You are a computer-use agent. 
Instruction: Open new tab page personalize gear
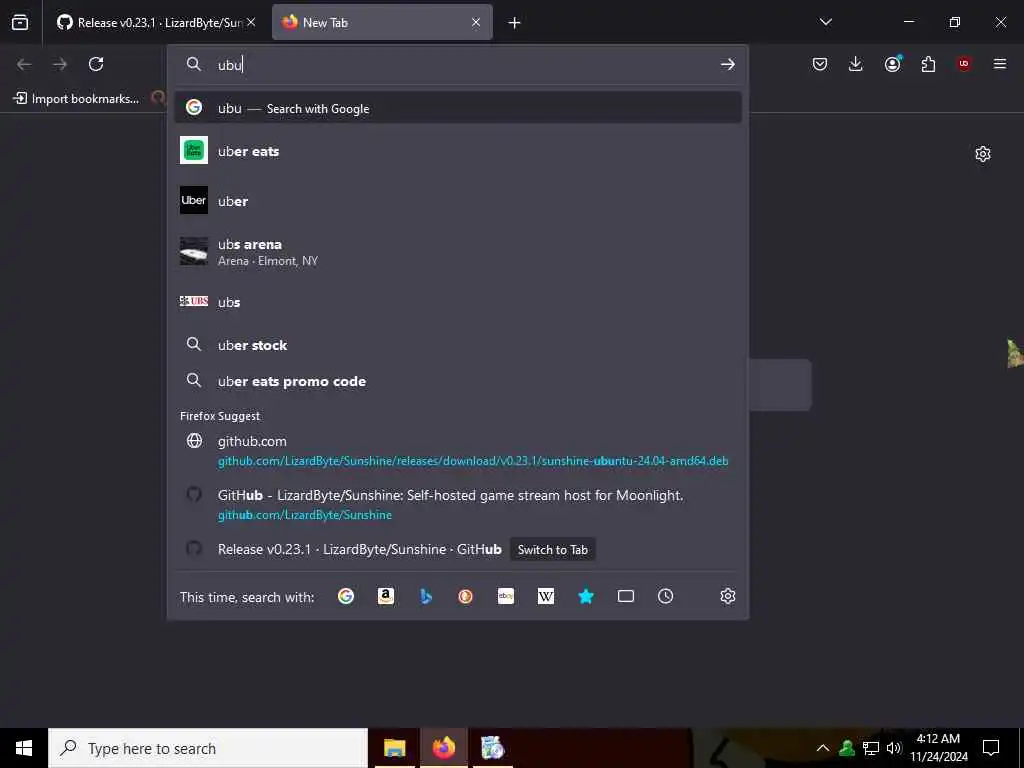click(983, 154)
